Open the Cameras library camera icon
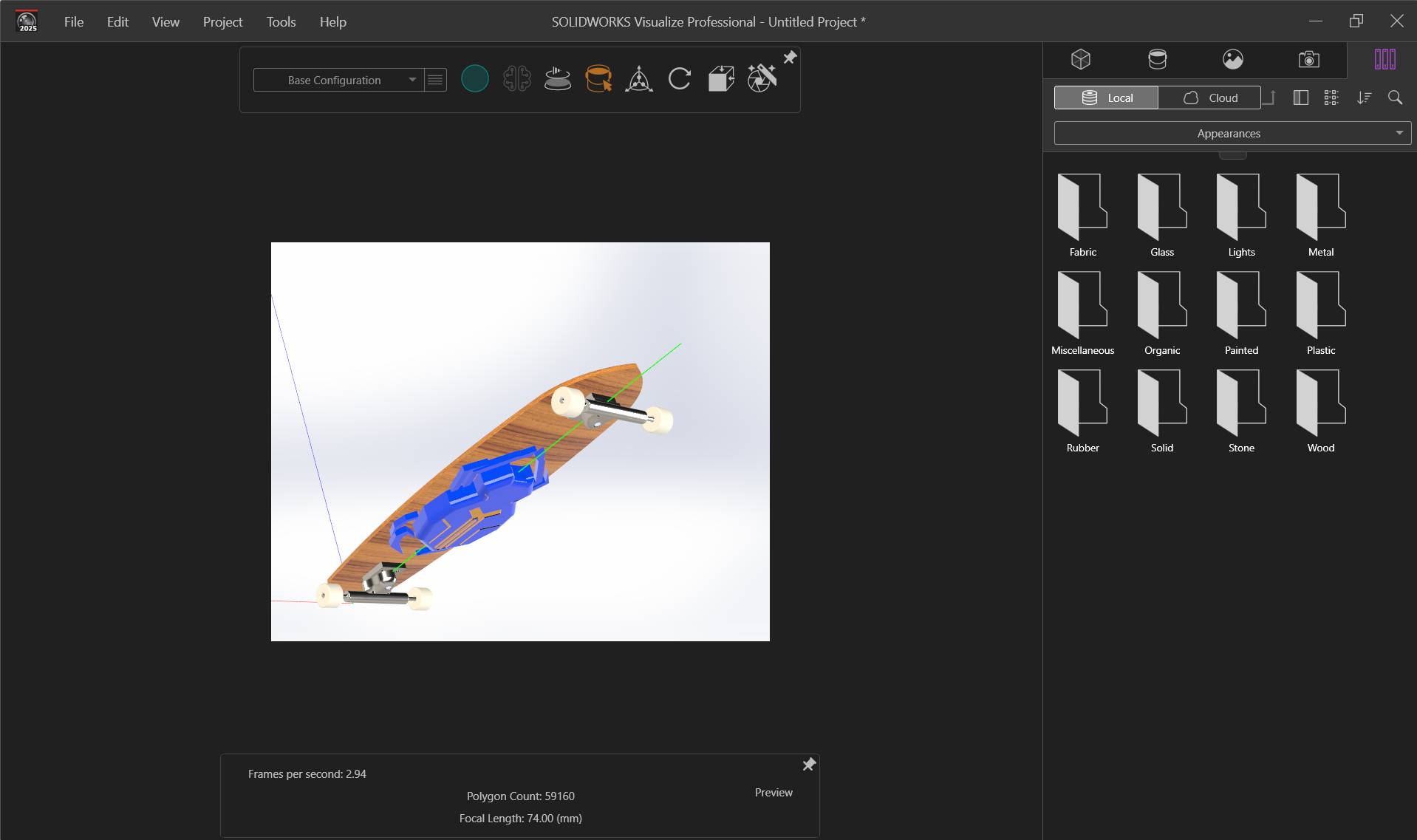Image resolution: width=1417 pixels, height=840 pixels. point(1308,59)
